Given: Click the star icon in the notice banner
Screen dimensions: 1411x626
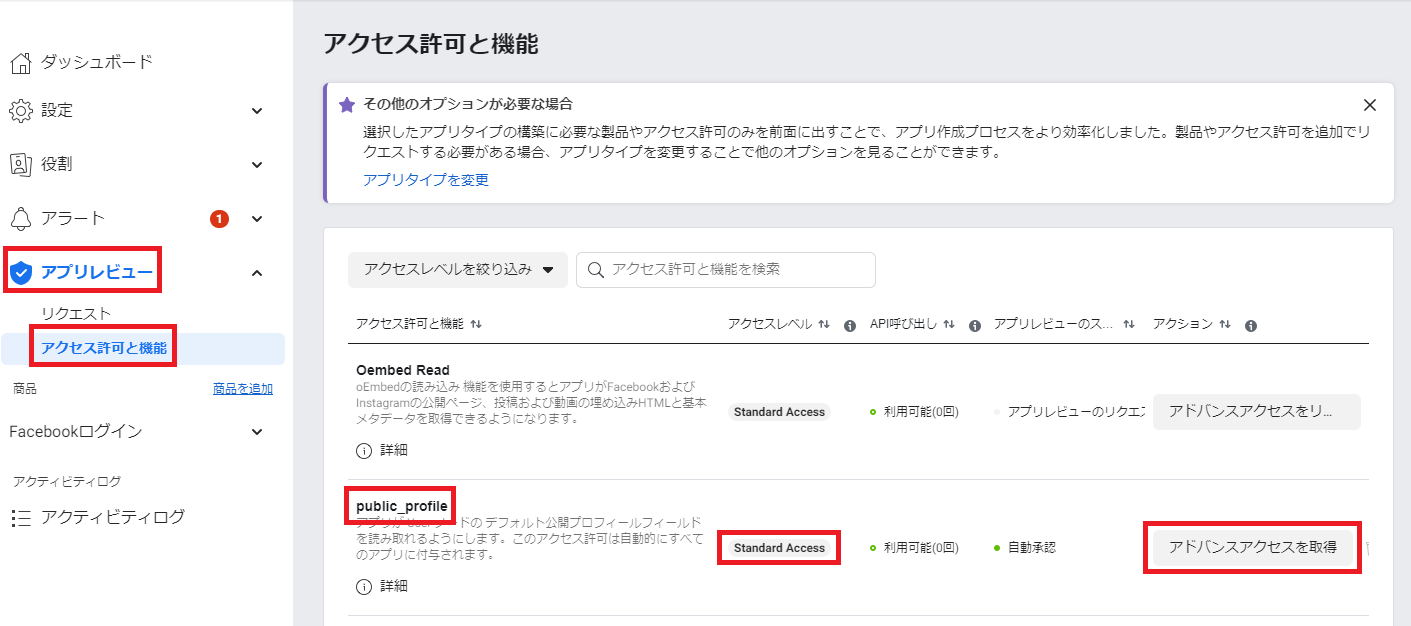Looking at the screenshot, I should click(x=347, y=104).
